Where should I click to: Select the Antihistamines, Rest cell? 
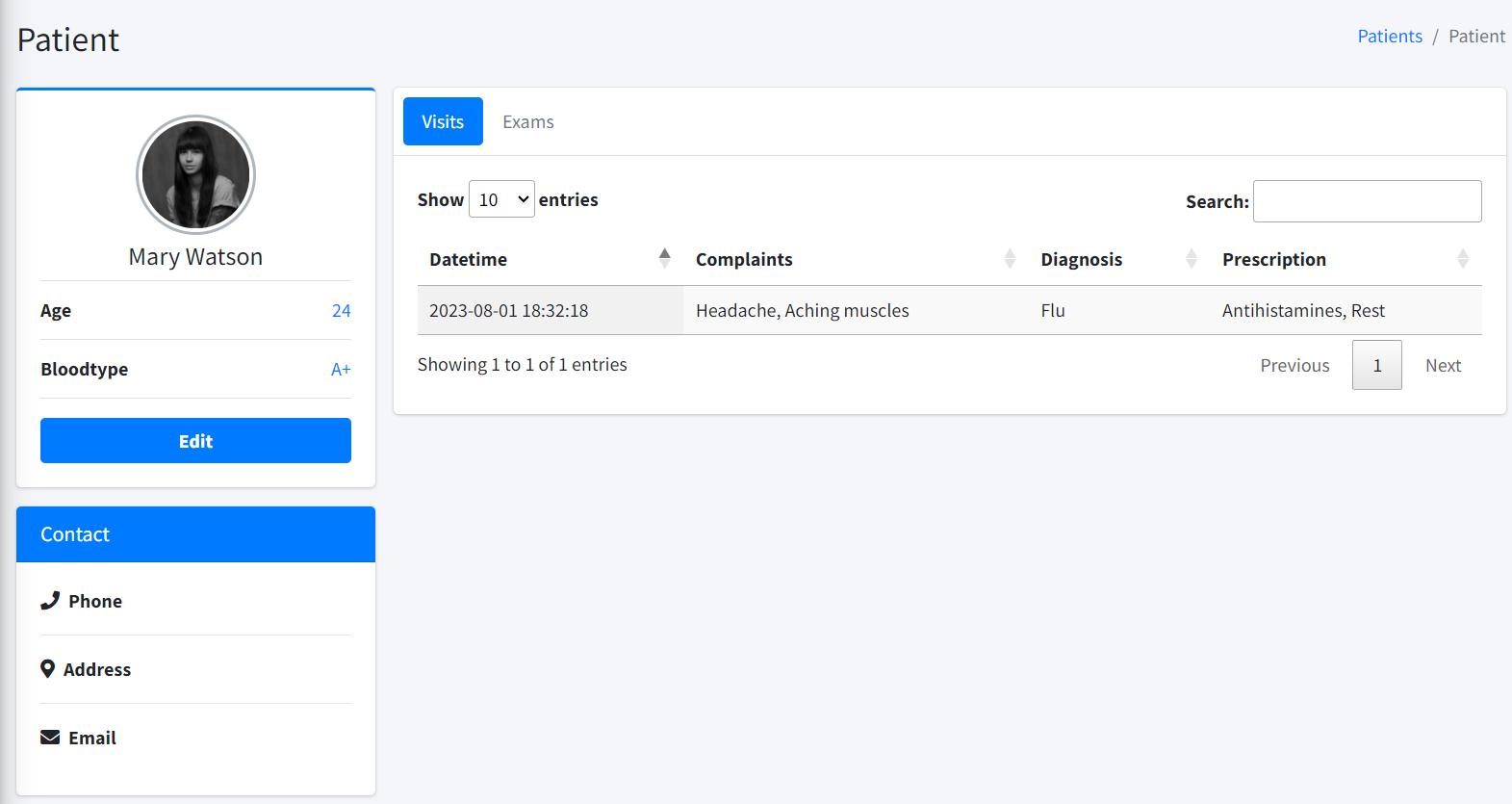pyautogui.click(x=1346, y=310)
